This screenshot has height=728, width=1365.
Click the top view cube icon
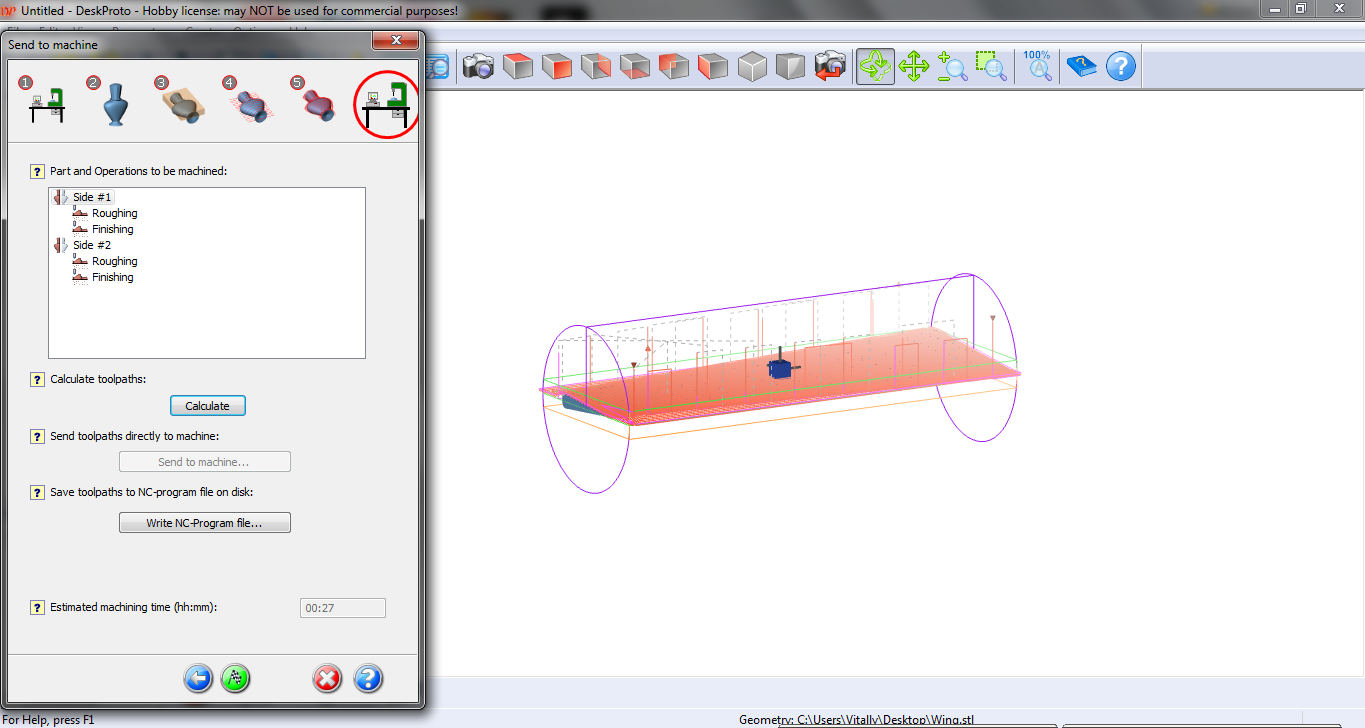(518, 66)
